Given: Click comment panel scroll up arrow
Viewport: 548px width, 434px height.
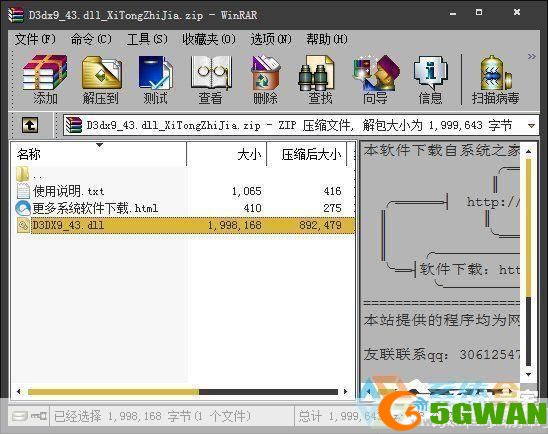Looking at the screenshot, I should pos(528,151).
